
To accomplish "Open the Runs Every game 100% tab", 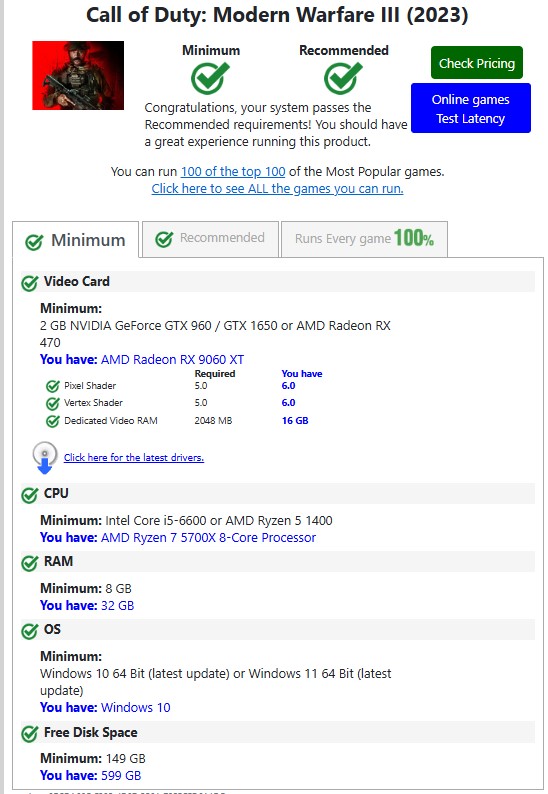I will [x=364, y=239].
